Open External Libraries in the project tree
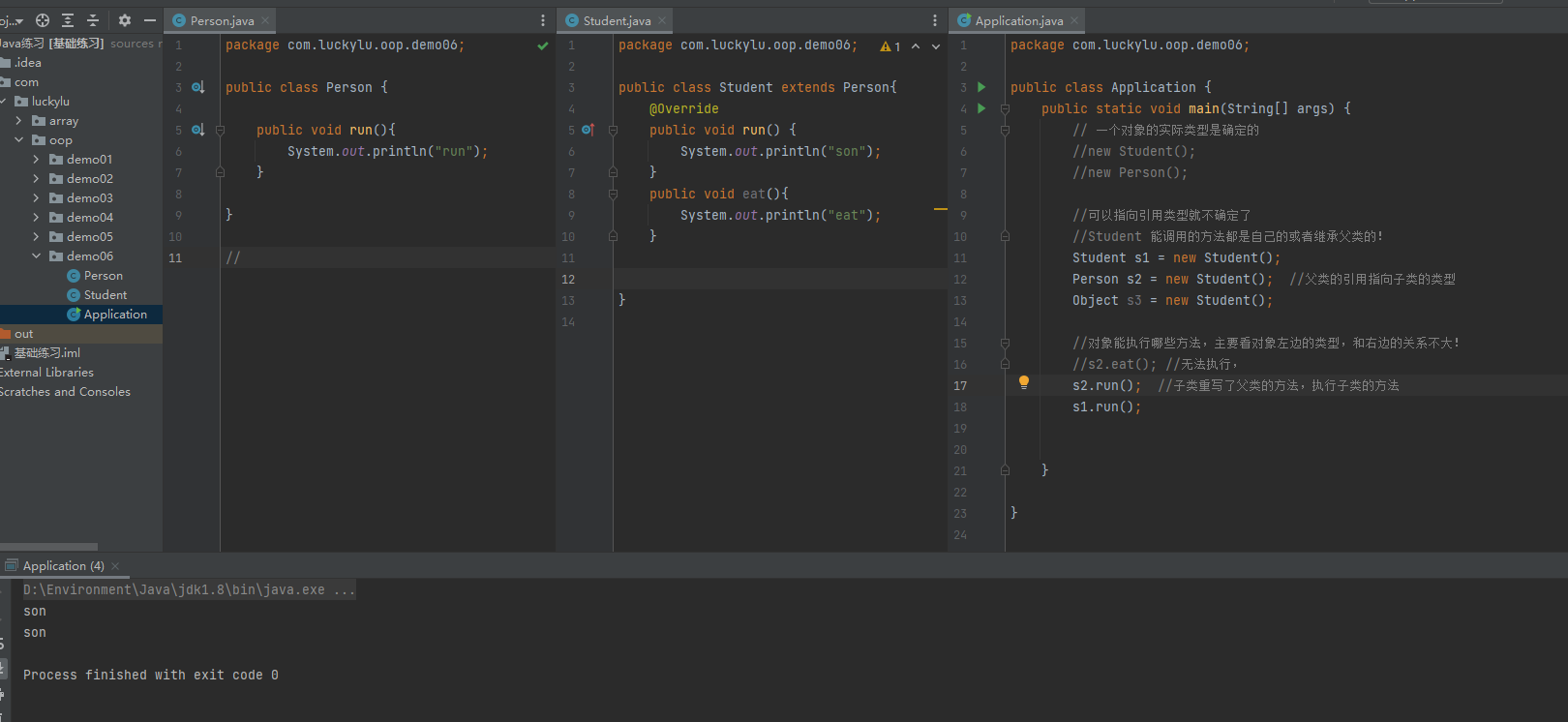The width and height of the screenshot is (1568, 722). pyautogui.click(x=46, y=373)
